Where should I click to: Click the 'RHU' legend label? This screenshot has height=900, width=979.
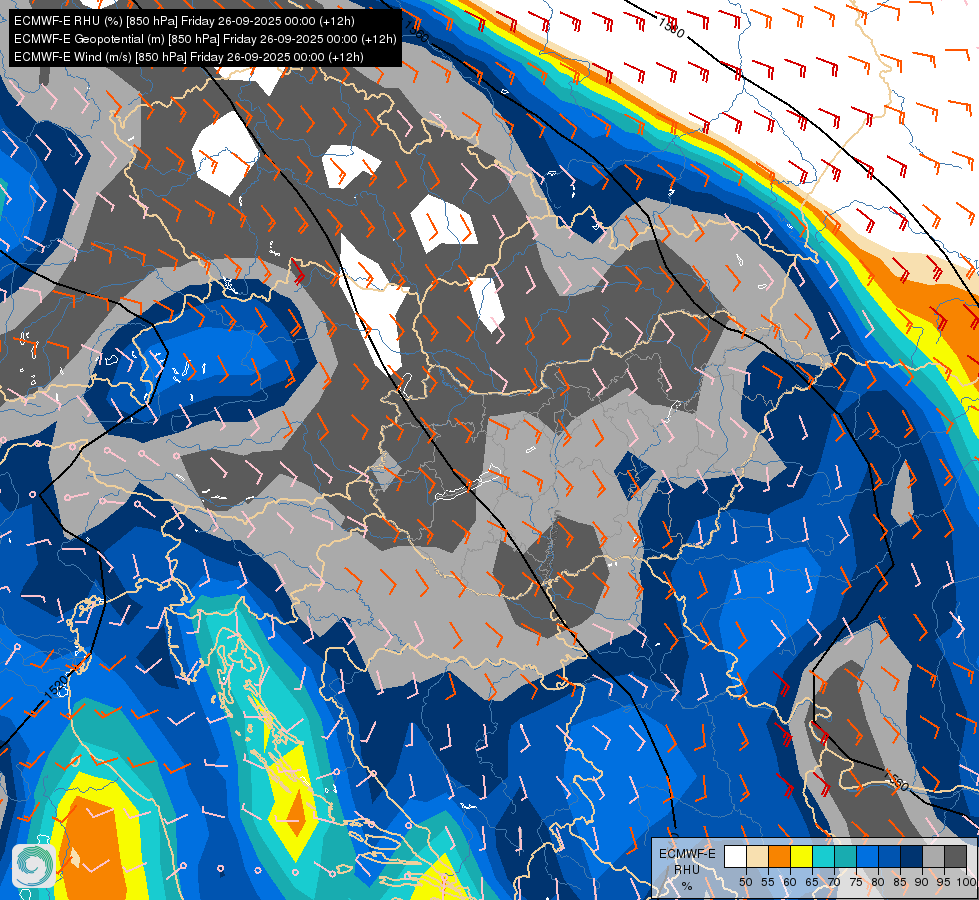[x=687, y=870]
